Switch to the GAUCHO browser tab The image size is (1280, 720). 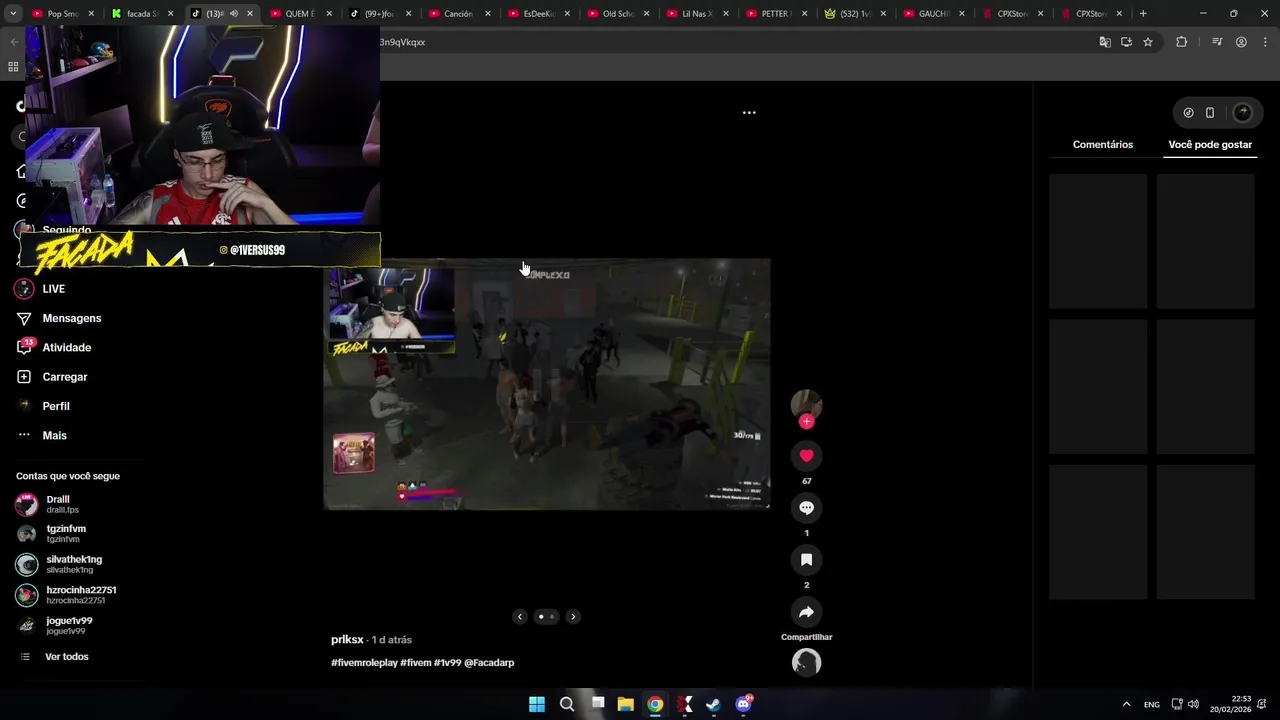933,14
